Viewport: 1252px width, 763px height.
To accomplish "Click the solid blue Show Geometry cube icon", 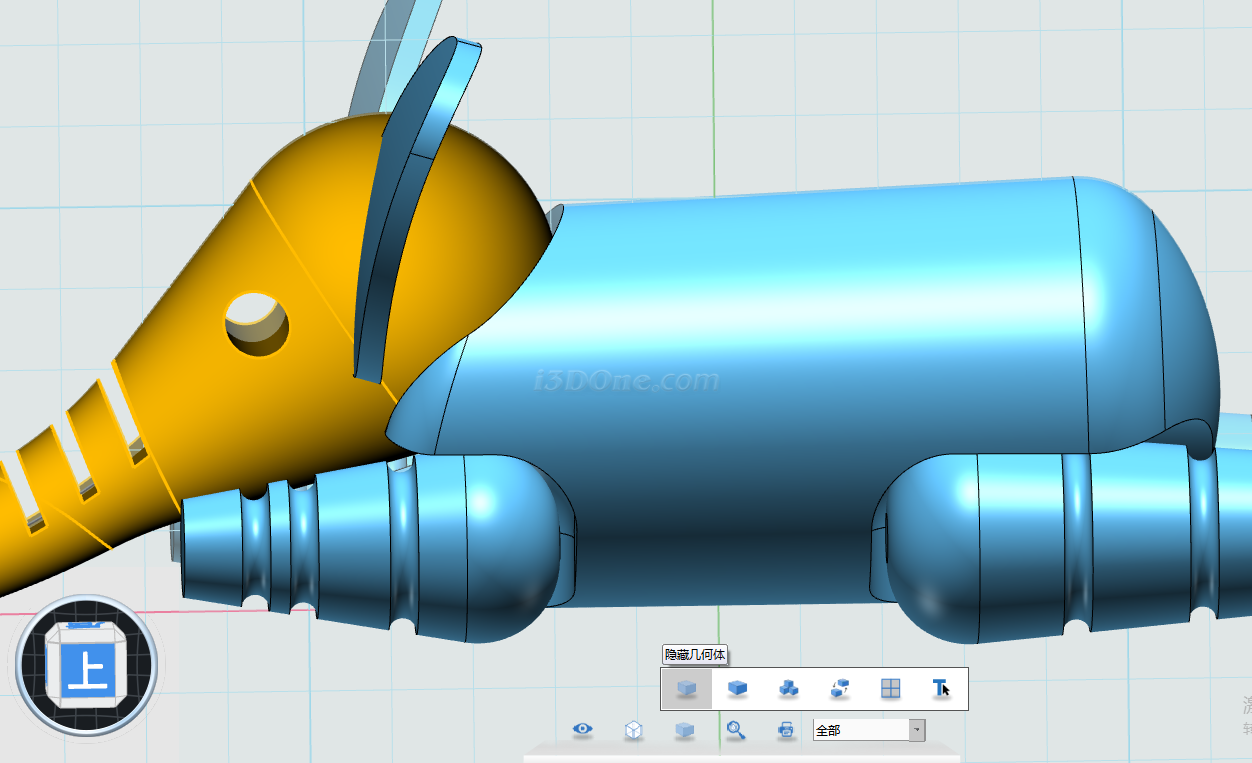I will coord(738,688).
